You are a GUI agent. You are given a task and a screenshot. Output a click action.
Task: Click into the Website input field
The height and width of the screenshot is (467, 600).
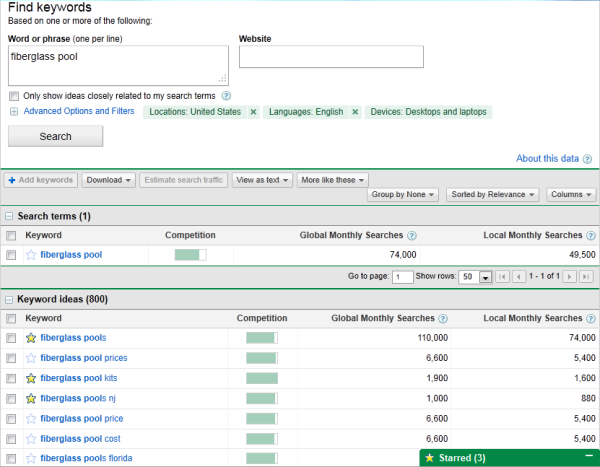pyautogui.click(x=331, y=57)
